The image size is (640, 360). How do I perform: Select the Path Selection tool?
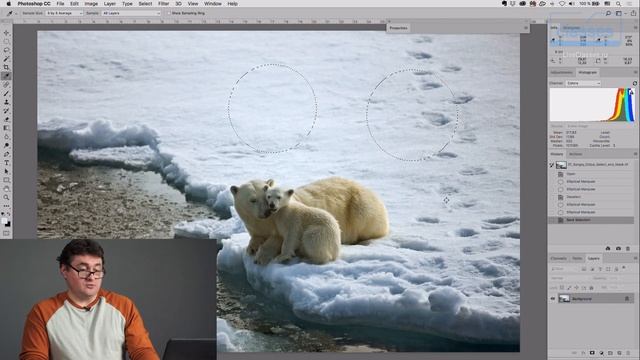pyautogui.click(x=6, y=171)
